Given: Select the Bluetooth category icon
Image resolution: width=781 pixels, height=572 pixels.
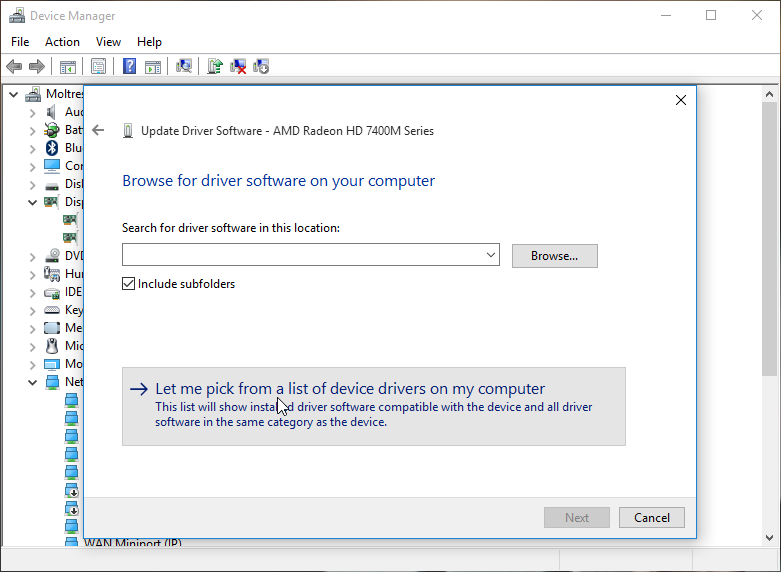Looking at the screenshot, I should (x=52, y=148).
